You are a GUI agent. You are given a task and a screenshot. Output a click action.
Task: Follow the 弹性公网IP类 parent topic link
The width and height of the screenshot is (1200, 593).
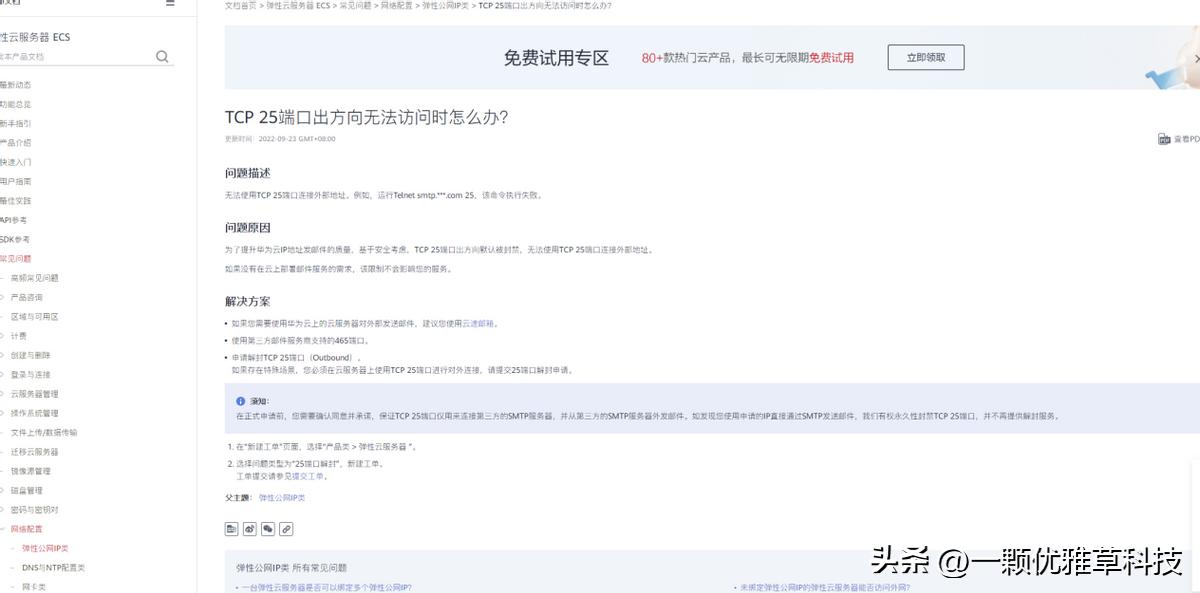coord(282,496)
